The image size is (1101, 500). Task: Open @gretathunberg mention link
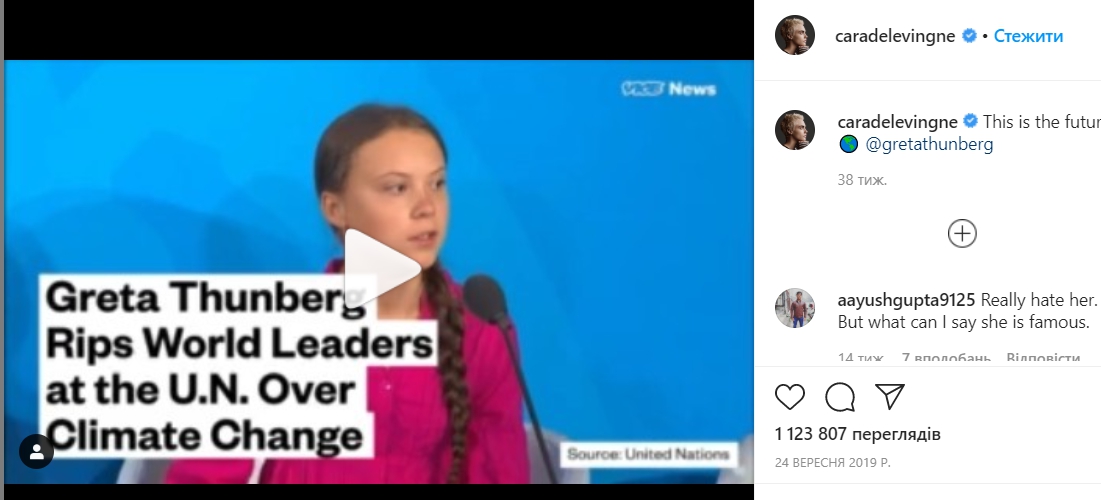(929, 145)
